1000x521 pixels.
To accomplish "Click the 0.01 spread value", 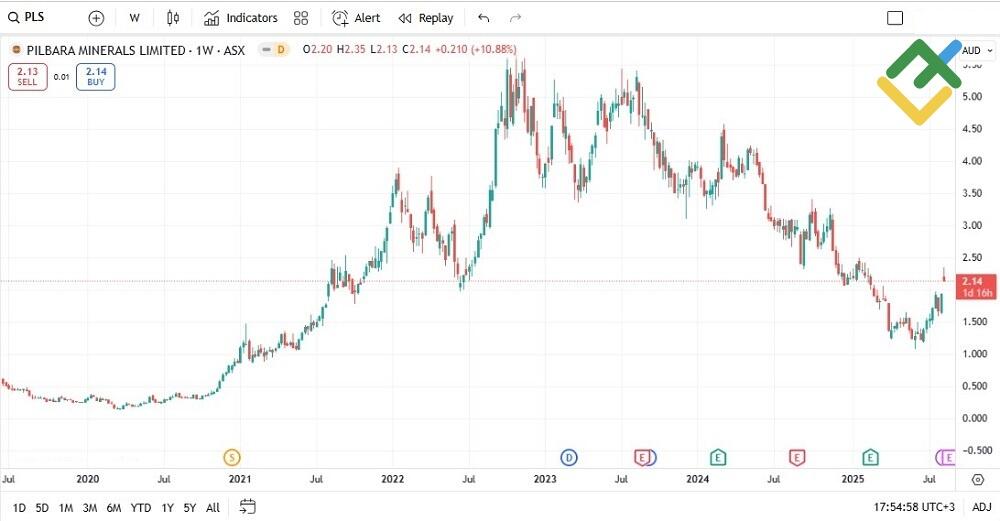I will click(x=61, y=77).
